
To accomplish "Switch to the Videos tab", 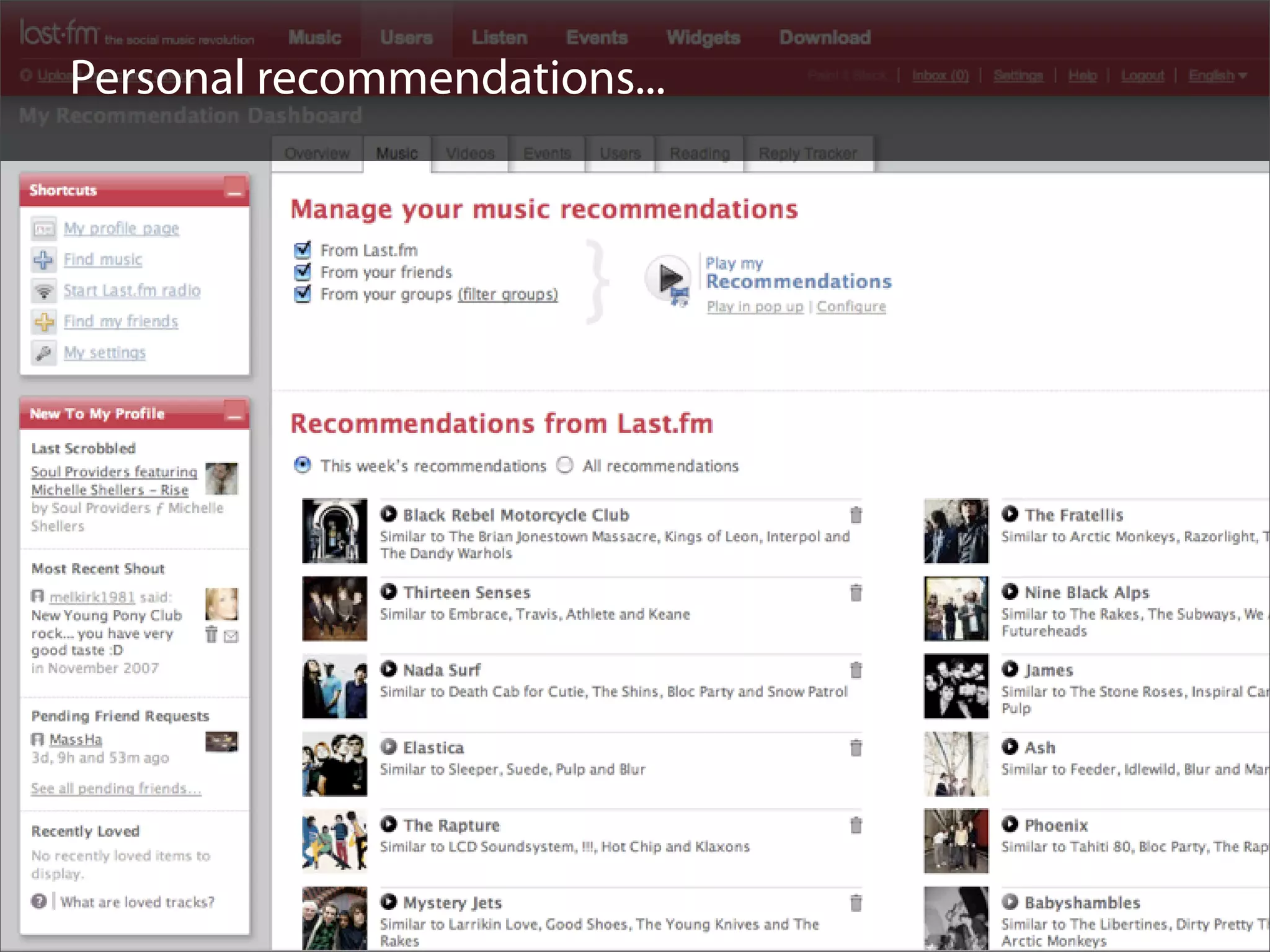I will tap(470, 154).
